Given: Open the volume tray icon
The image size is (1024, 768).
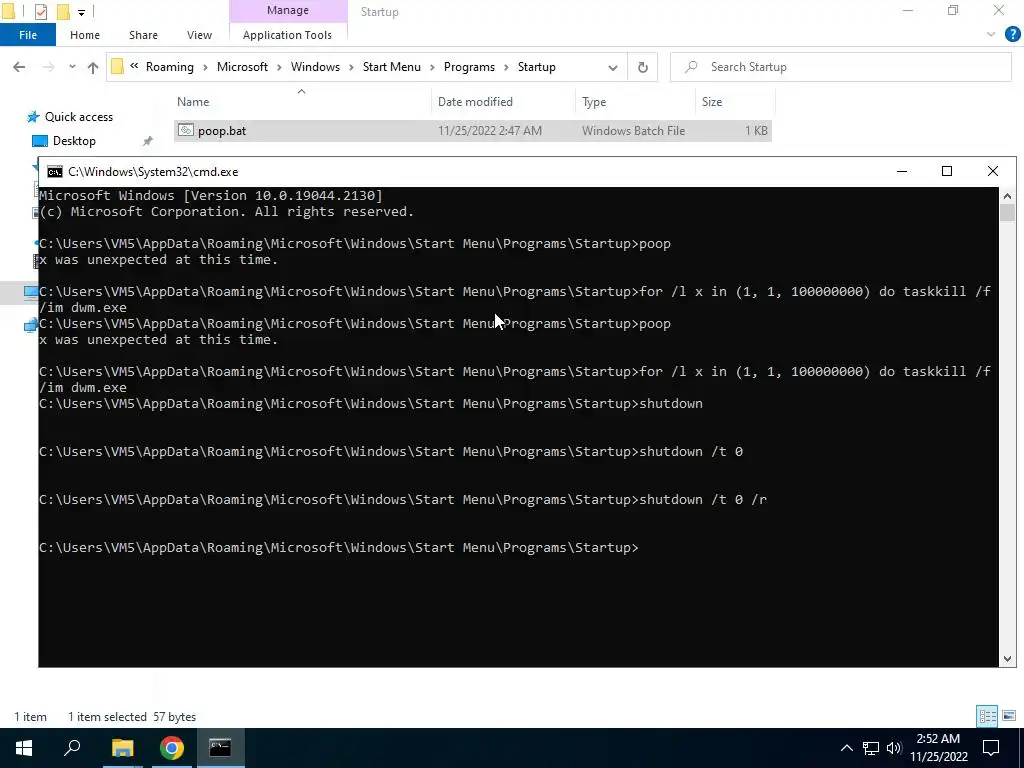Looking at the screenshot, I should coord(894,748).
